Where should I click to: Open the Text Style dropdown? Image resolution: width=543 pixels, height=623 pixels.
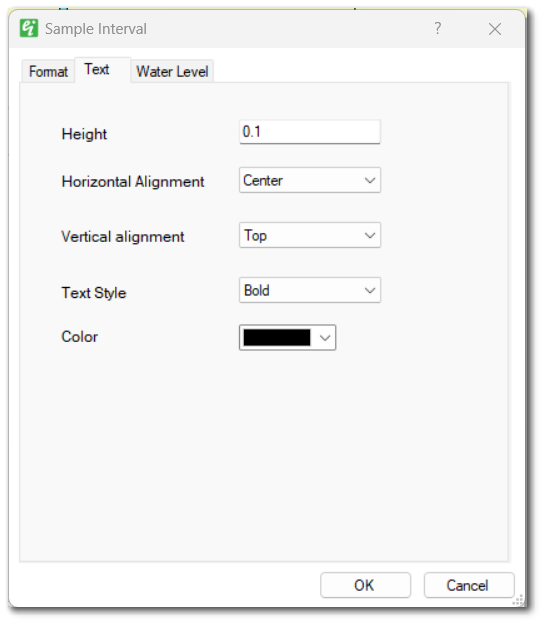point(310,290)
